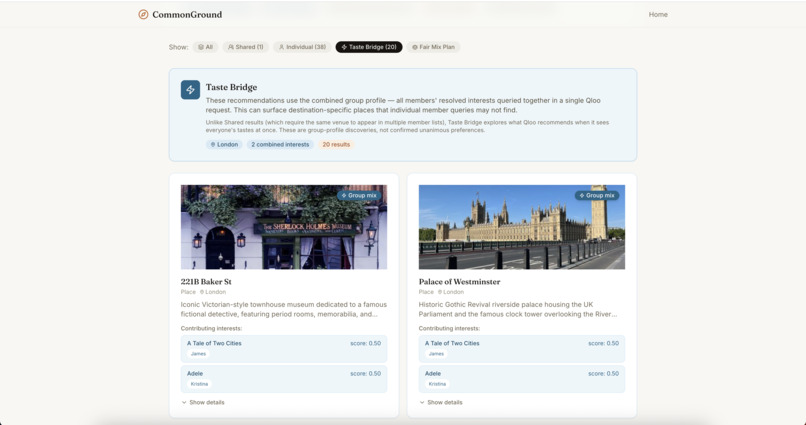
Task: Expand Show details for 221B Baker St
Action: click(x=203, y=402)
